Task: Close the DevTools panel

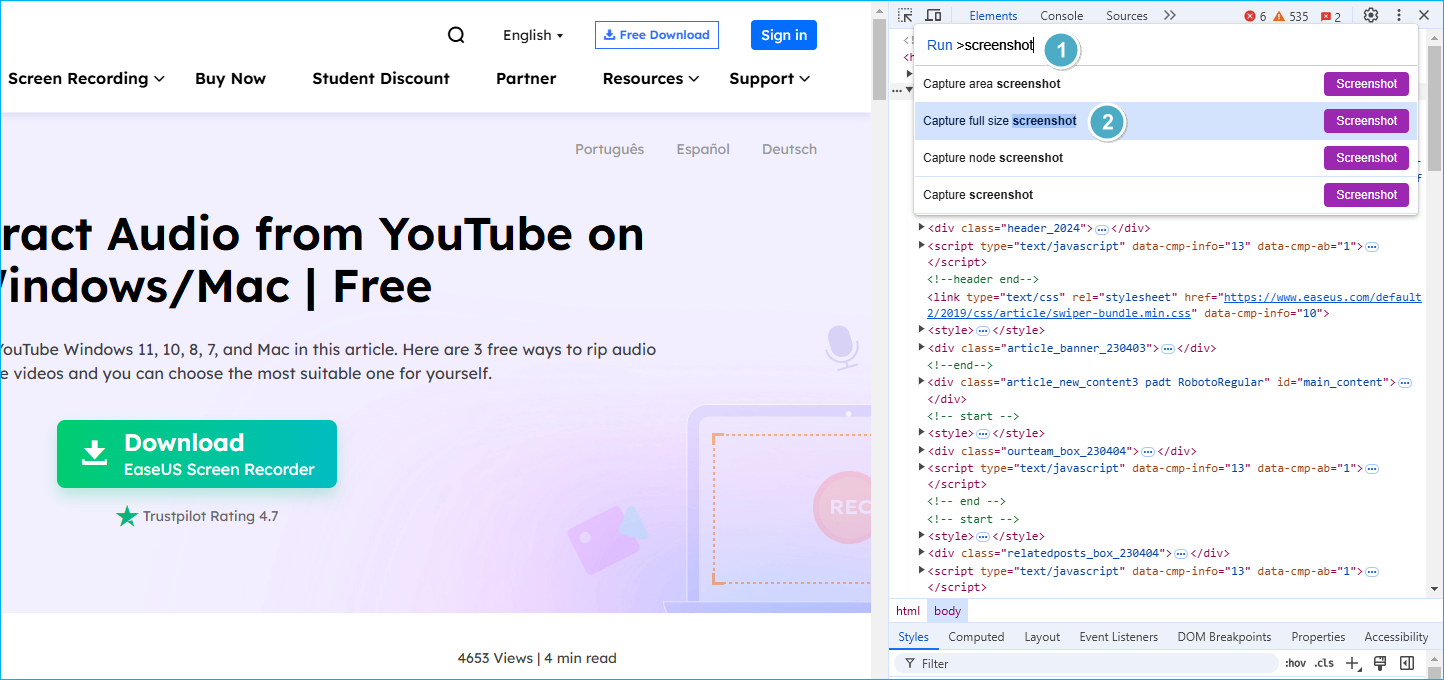Action: coord(1425,16)
